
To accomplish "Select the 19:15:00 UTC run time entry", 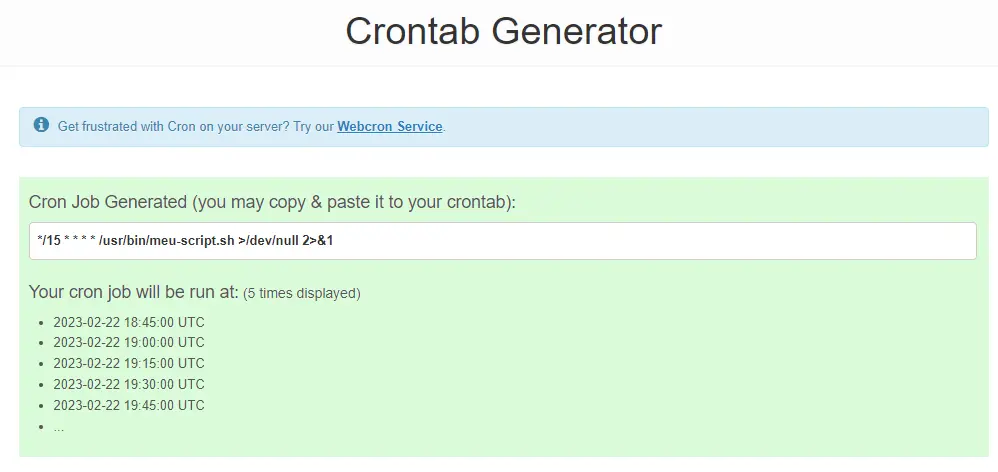I will [x=129, y=363].
